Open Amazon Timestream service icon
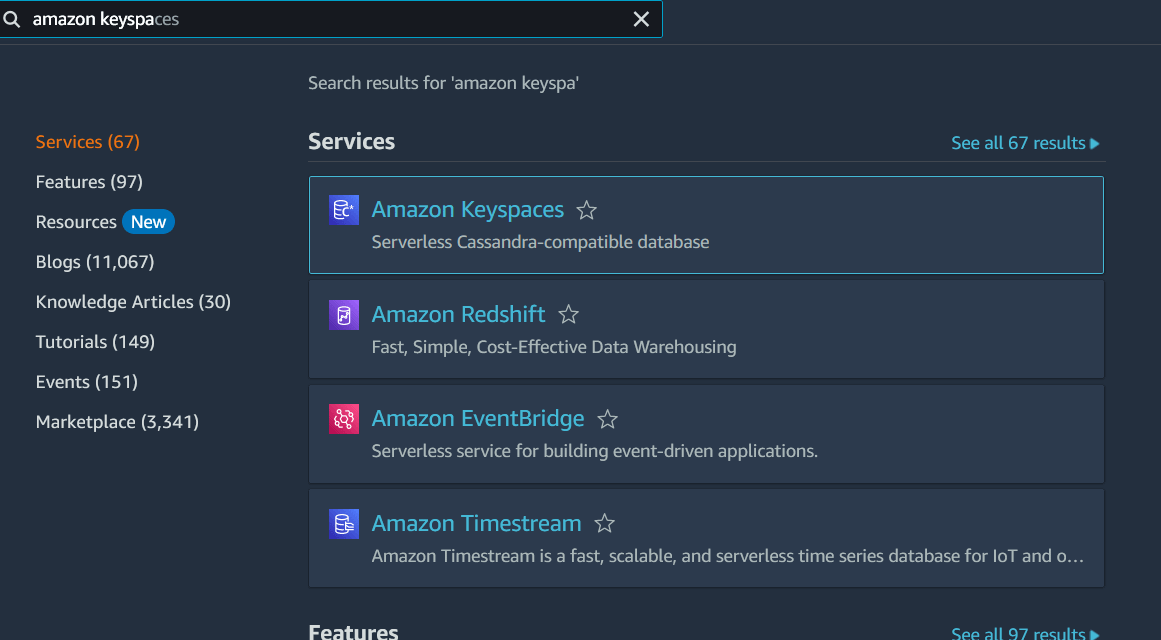 344,524
